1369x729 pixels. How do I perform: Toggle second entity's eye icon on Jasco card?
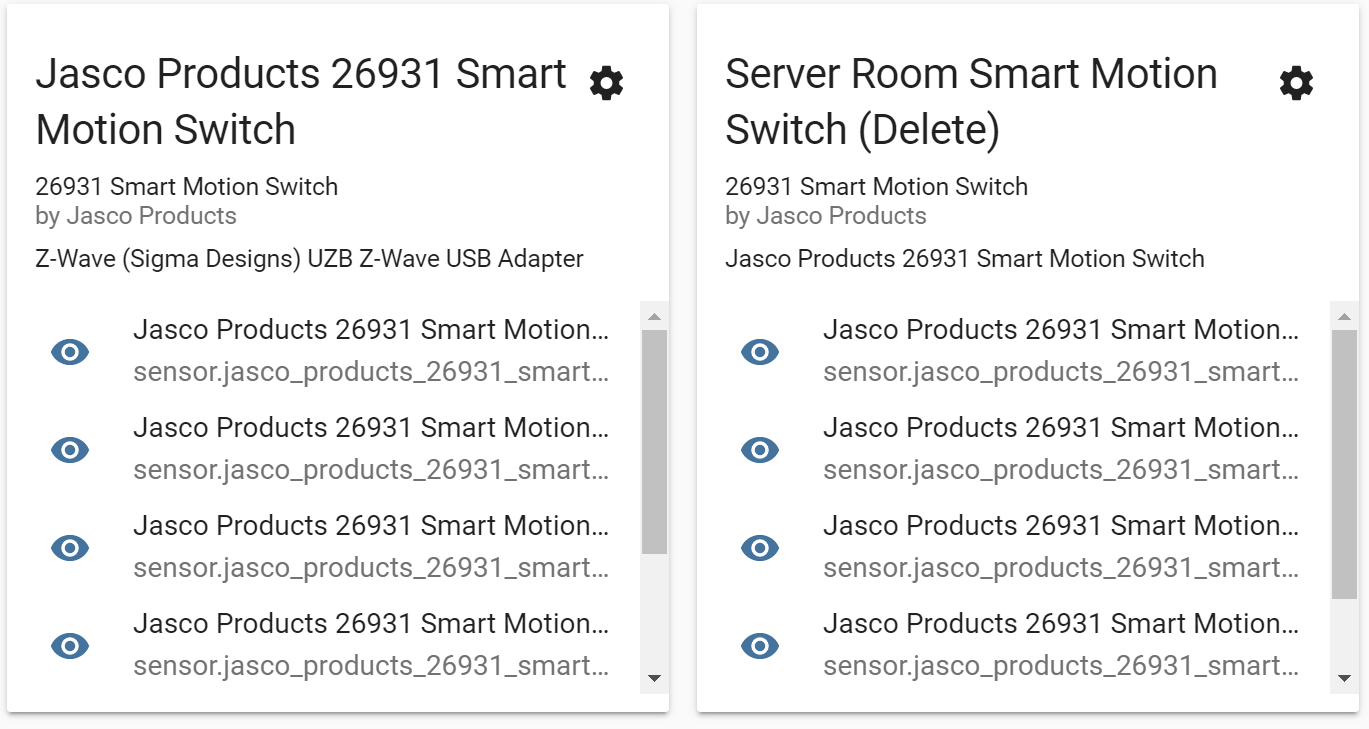click(x=70, y=450)
